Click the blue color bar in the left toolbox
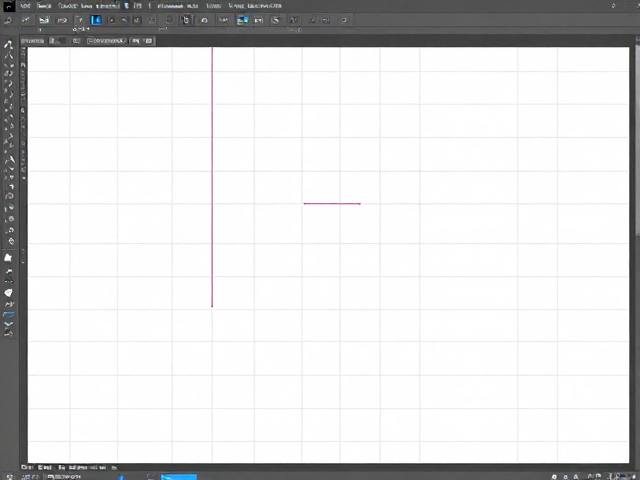This screenshot has width=640, height=480. click(x=9, y=314)
